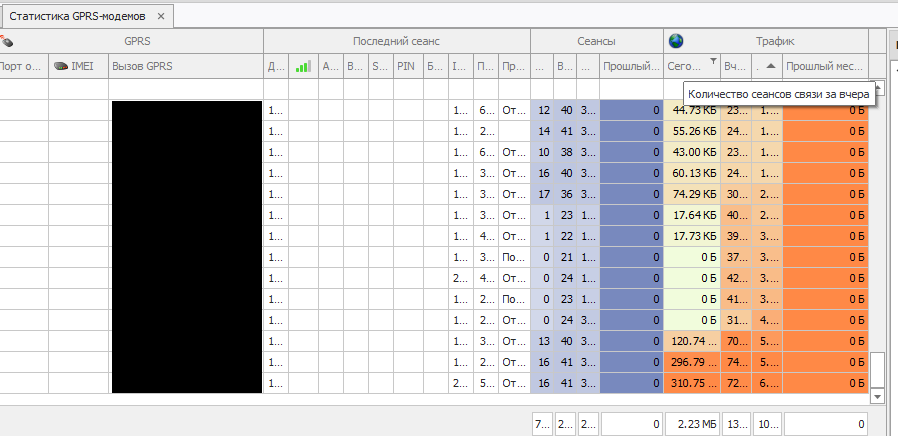898x436 pixels.
Task: Click the footer total 2.23 МБ
Action: point(692,424)
